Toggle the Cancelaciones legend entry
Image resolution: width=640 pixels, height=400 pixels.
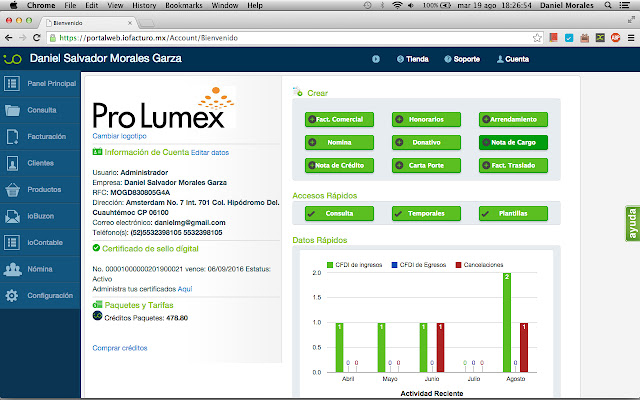point(479,265)
